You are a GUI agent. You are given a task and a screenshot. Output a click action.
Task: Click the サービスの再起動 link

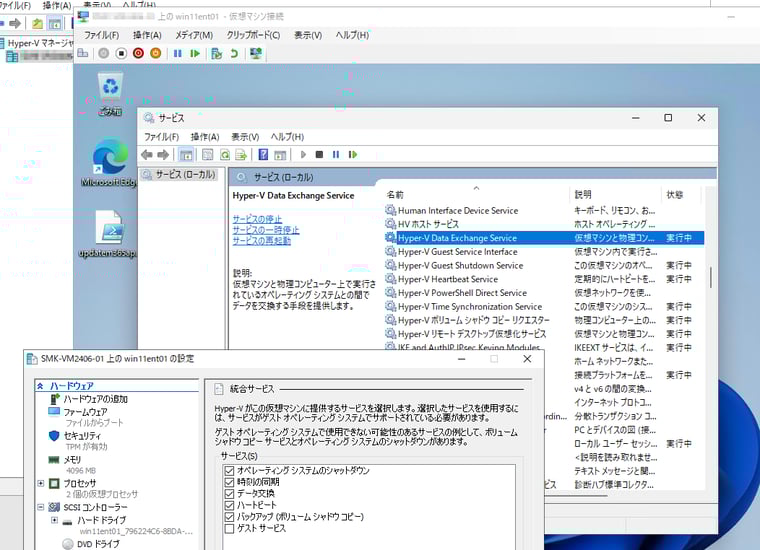tap(261, 241)
